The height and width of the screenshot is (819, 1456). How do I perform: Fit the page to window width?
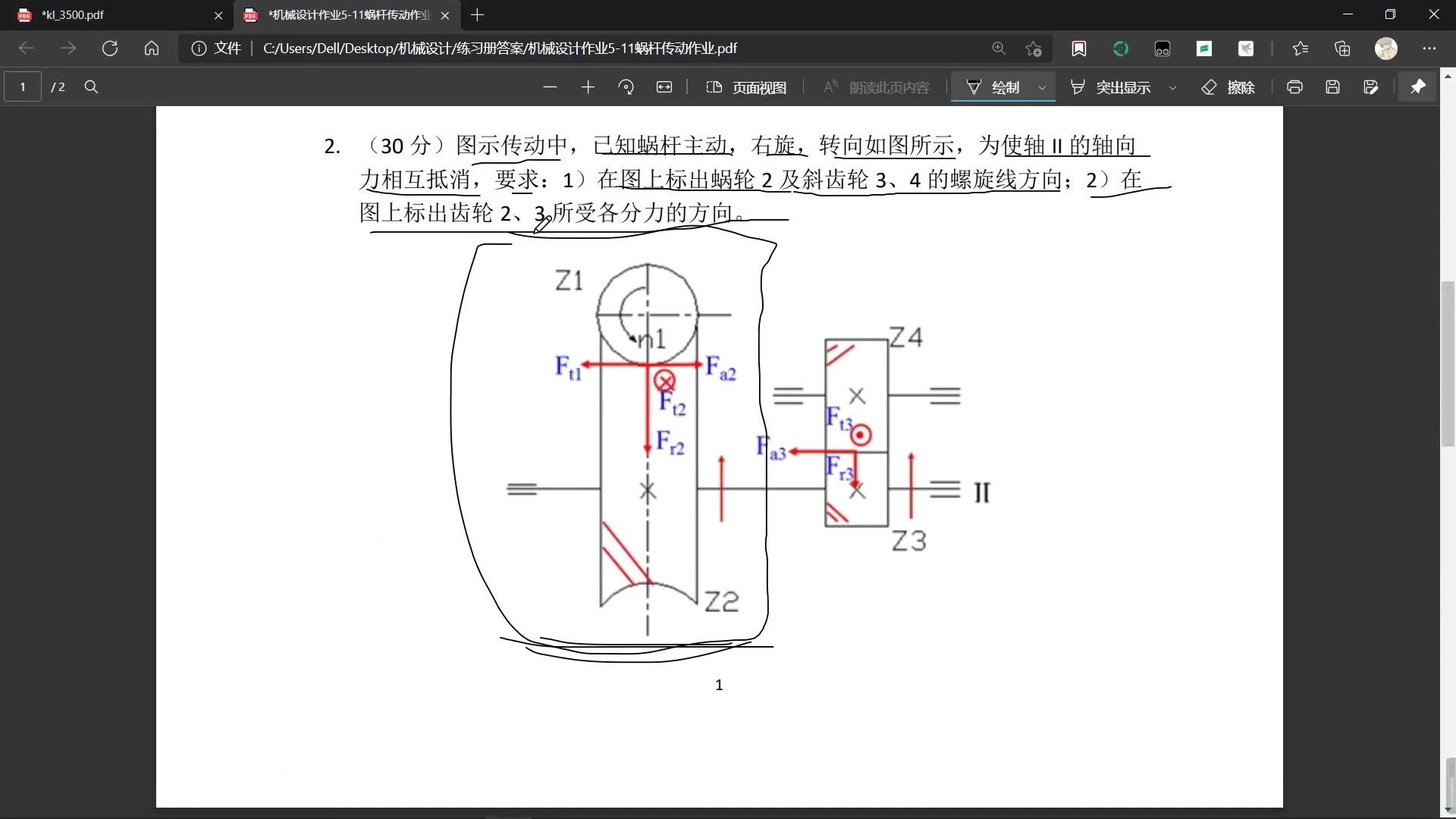coord(664,86)
